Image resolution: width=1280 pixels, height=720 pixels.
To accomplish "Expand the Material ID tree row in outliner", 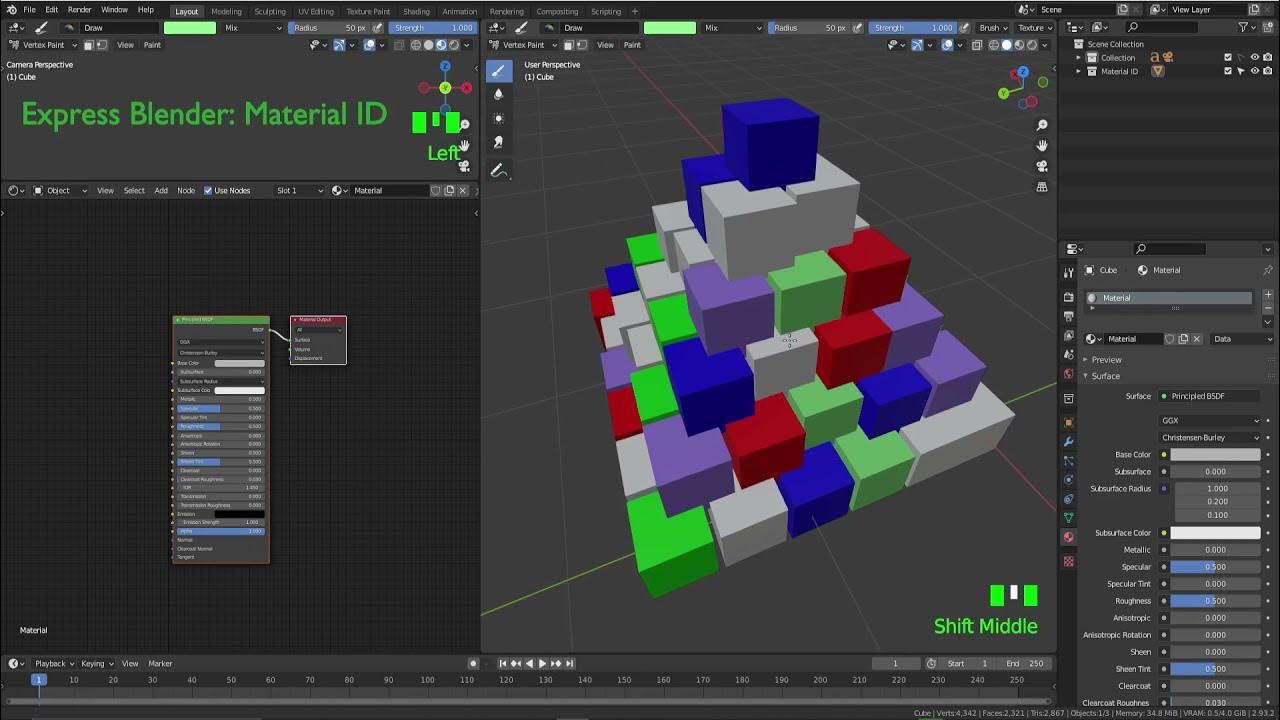I will pyautogui.click(x=1079, y=71).
